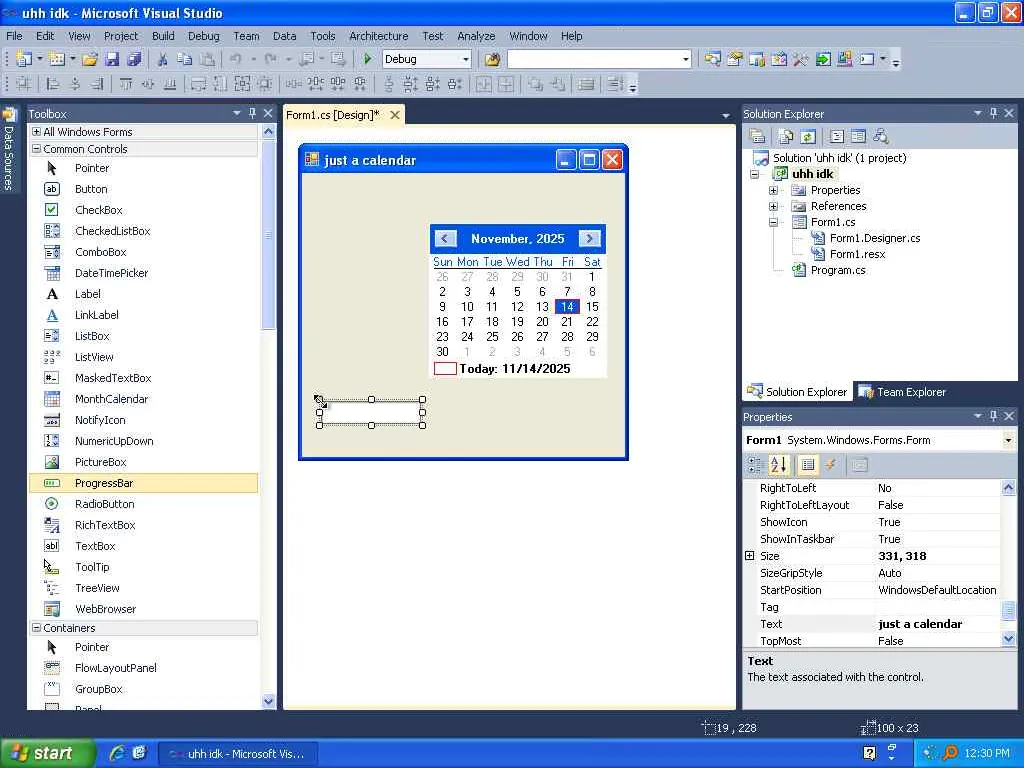
Task: Expand the Properties node in solution tree
Action: click(x=773, y=190)
